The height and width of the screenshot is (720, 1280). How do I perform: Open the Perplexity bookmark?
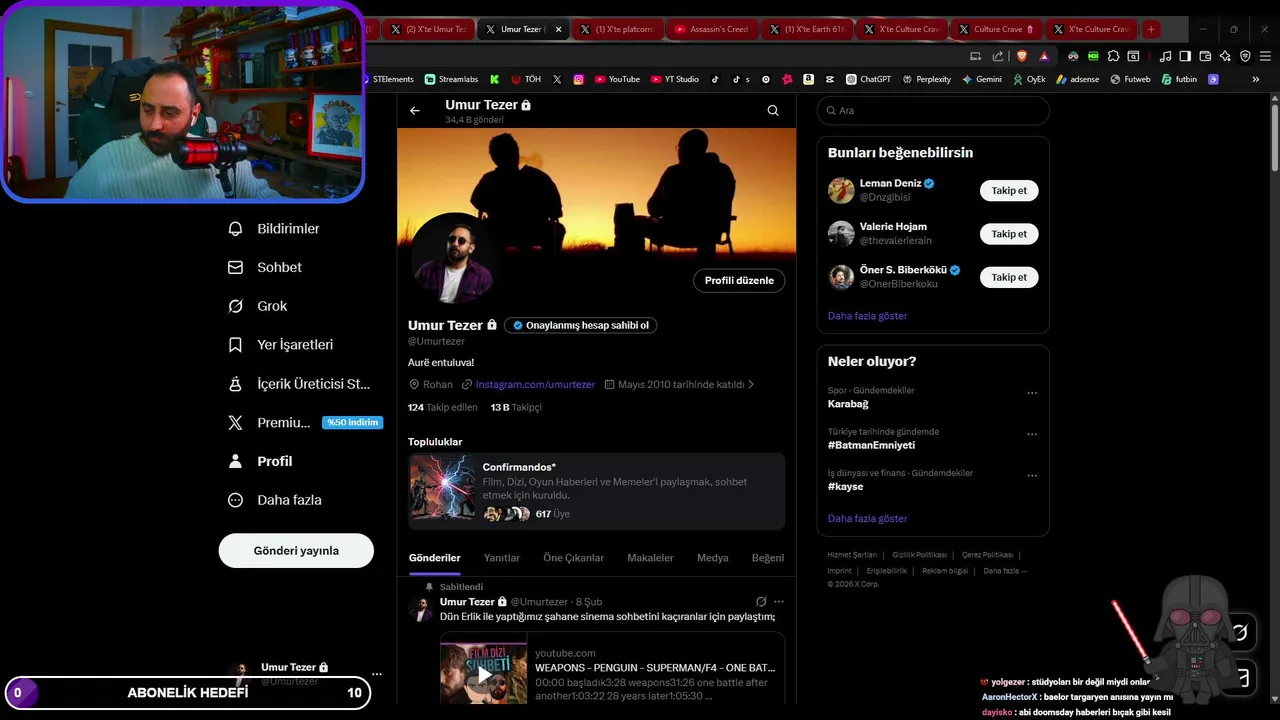coord(926,79)
